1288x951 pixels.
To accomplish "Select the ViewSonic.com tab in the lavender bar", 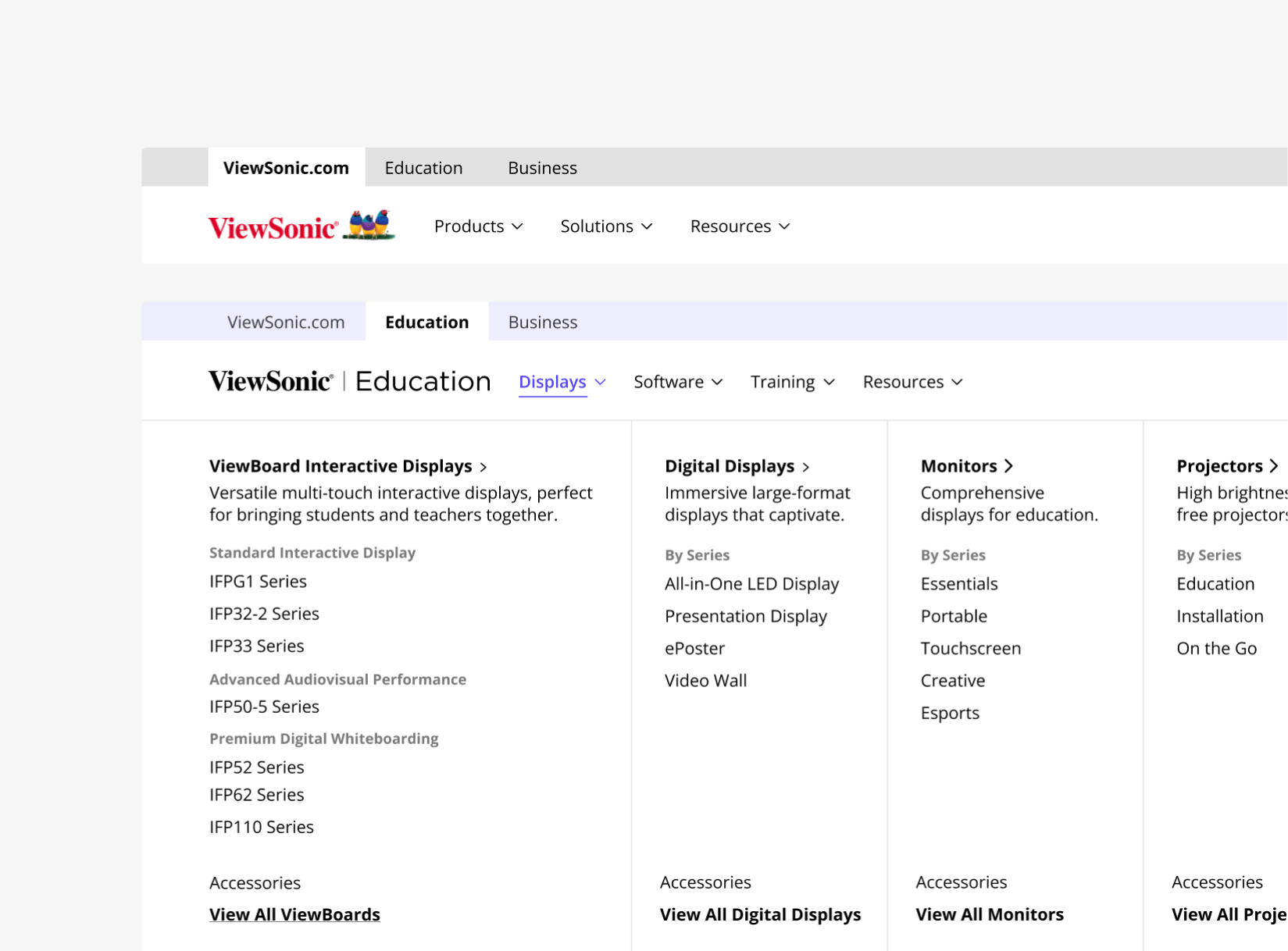I will 285,322.
